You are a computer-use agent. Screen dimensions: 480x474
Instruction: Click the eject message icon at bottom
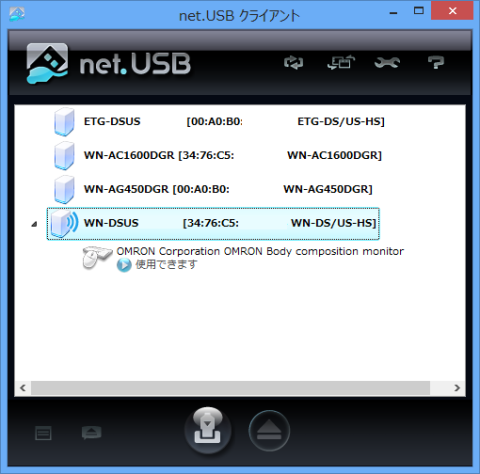(91, 433)
